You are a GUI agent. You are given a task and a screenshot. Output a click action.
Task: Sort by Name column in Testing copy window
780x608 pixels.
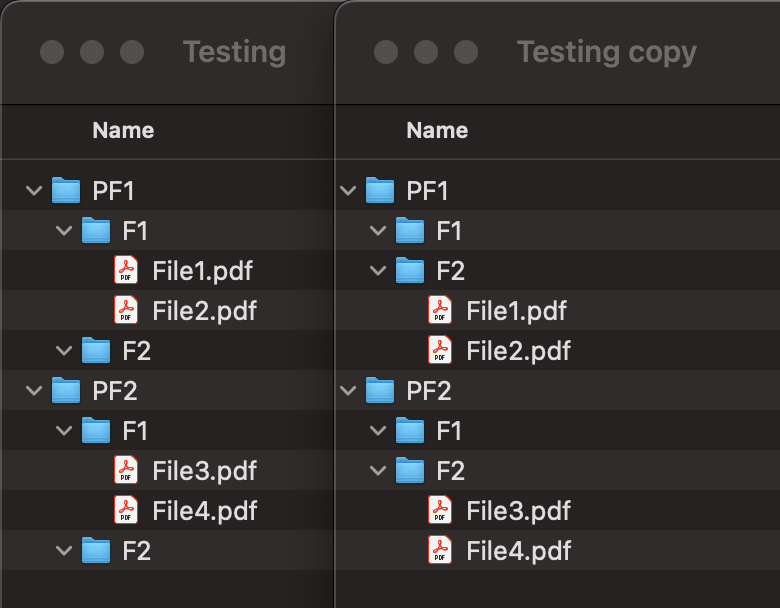point(437,130)
